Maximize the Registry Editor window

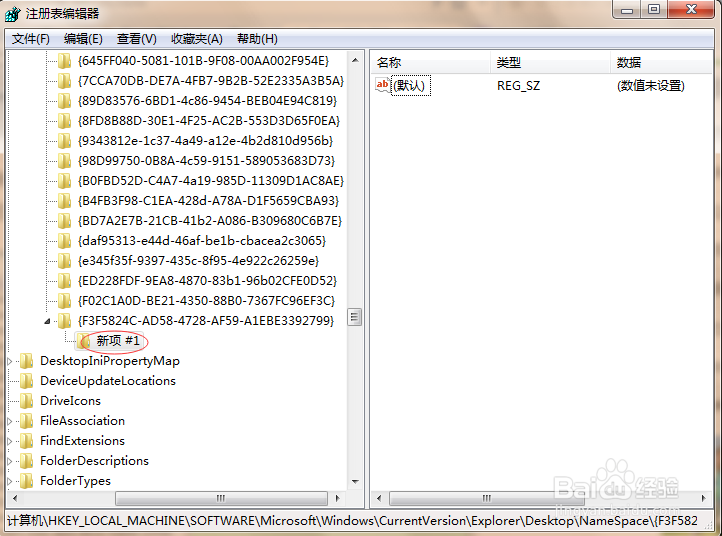click(654, 10)
